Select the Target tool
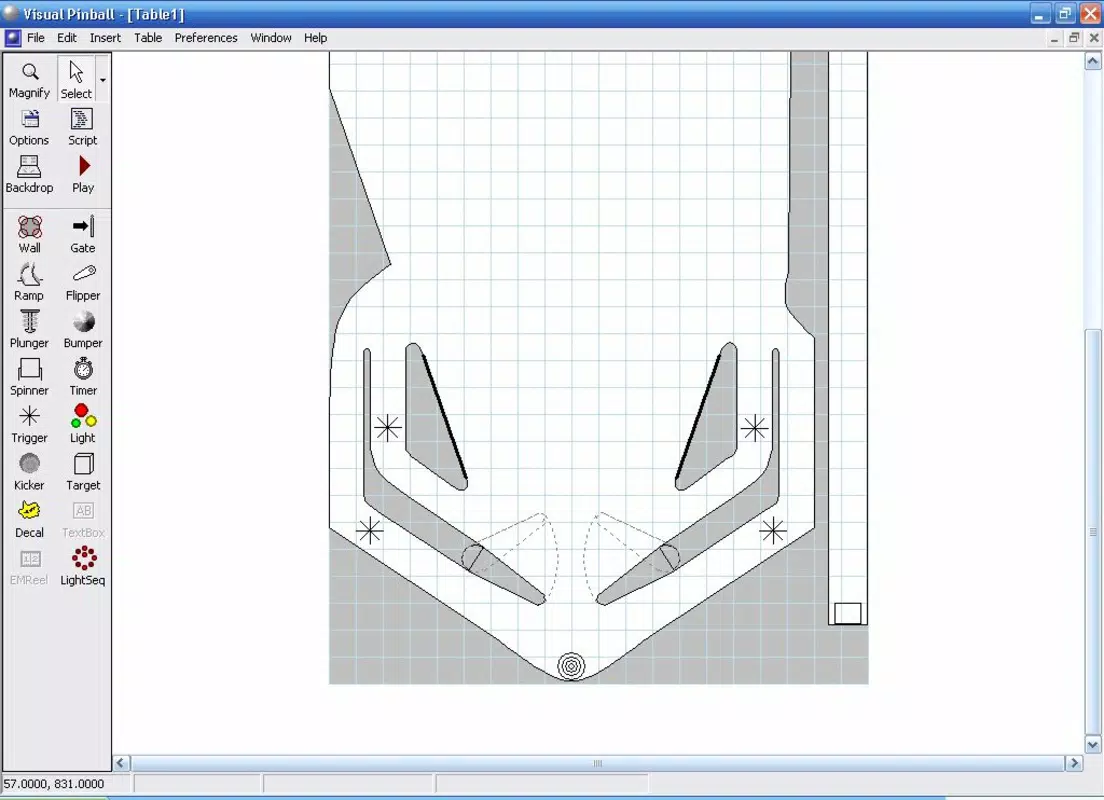 (82, 472)
